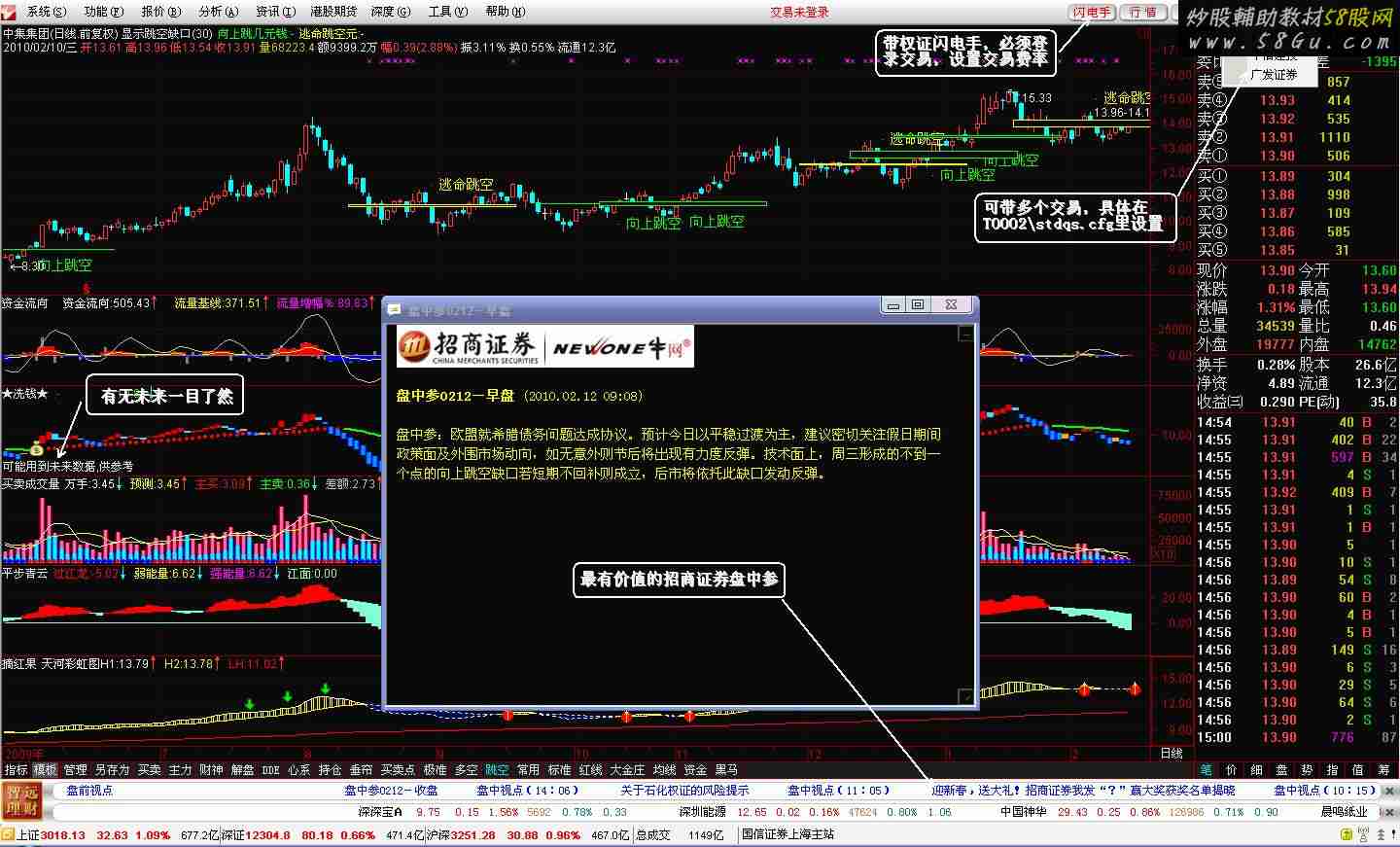Switch to the 细 tab in quote panel

tap(1257, 769)
